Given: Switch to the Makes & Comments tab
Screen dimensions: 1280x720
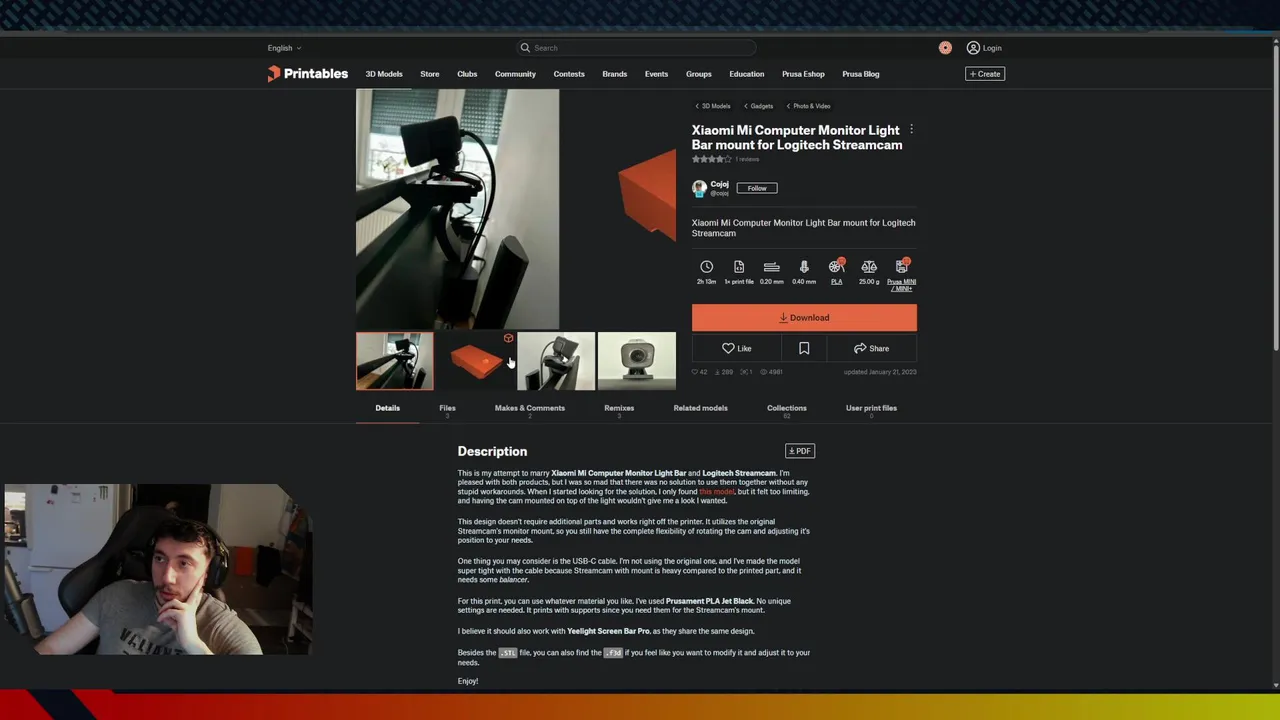Looking at the screenshot, I should [x=530, y=408].
